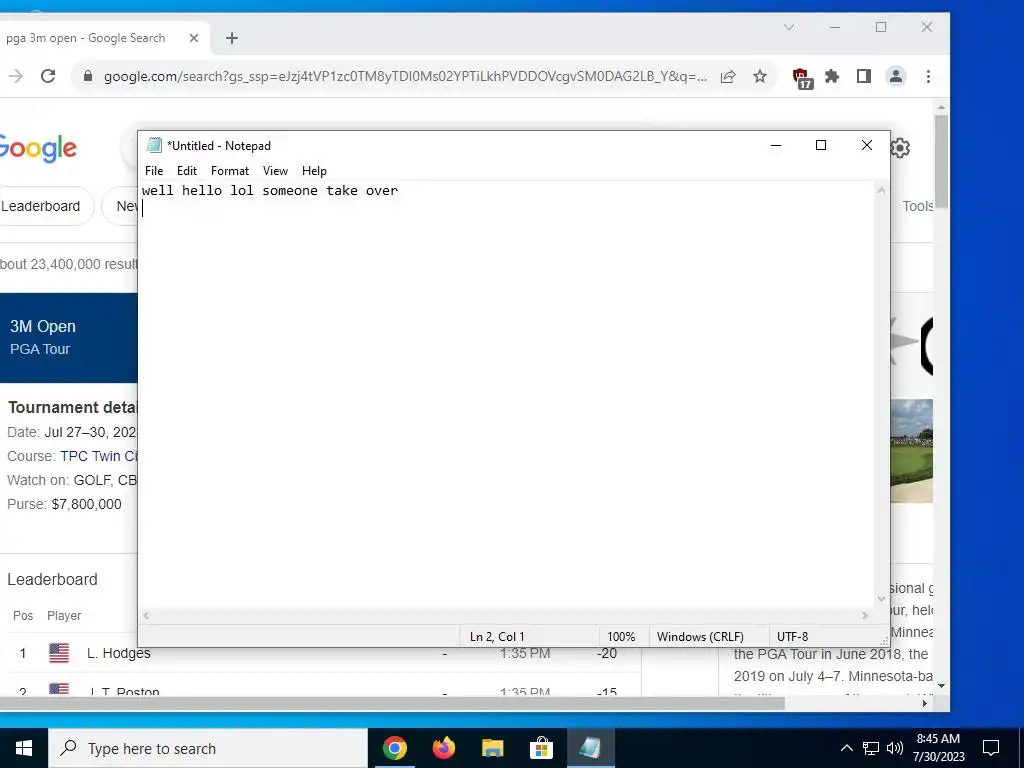Click the Chrome page vertical scrollbar thumb
Image resolution: width=1024 pixels, height=768 pixels.
(x=941, y=161)
